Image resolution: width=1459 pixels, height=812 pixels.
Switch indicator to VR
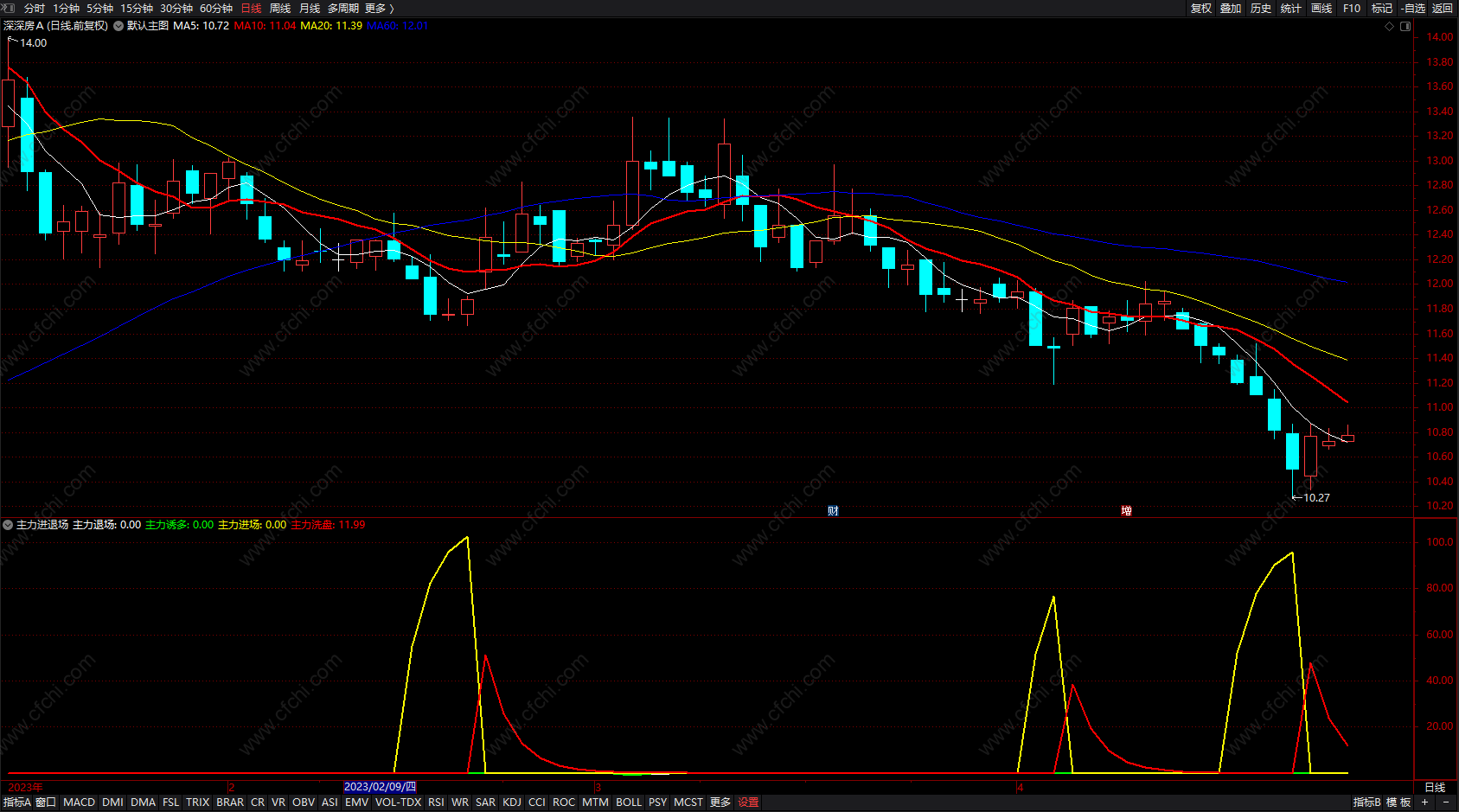[x=278, y=802]
